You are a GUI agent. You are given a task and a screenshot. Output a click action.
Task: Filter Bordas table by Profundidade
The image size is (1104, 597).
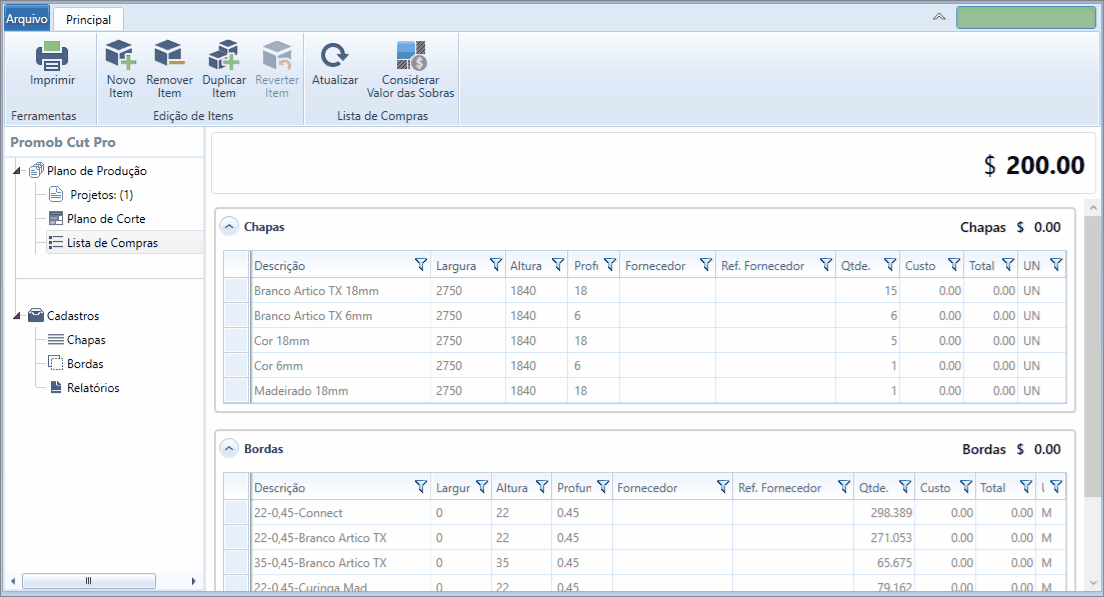coord(603,486)
